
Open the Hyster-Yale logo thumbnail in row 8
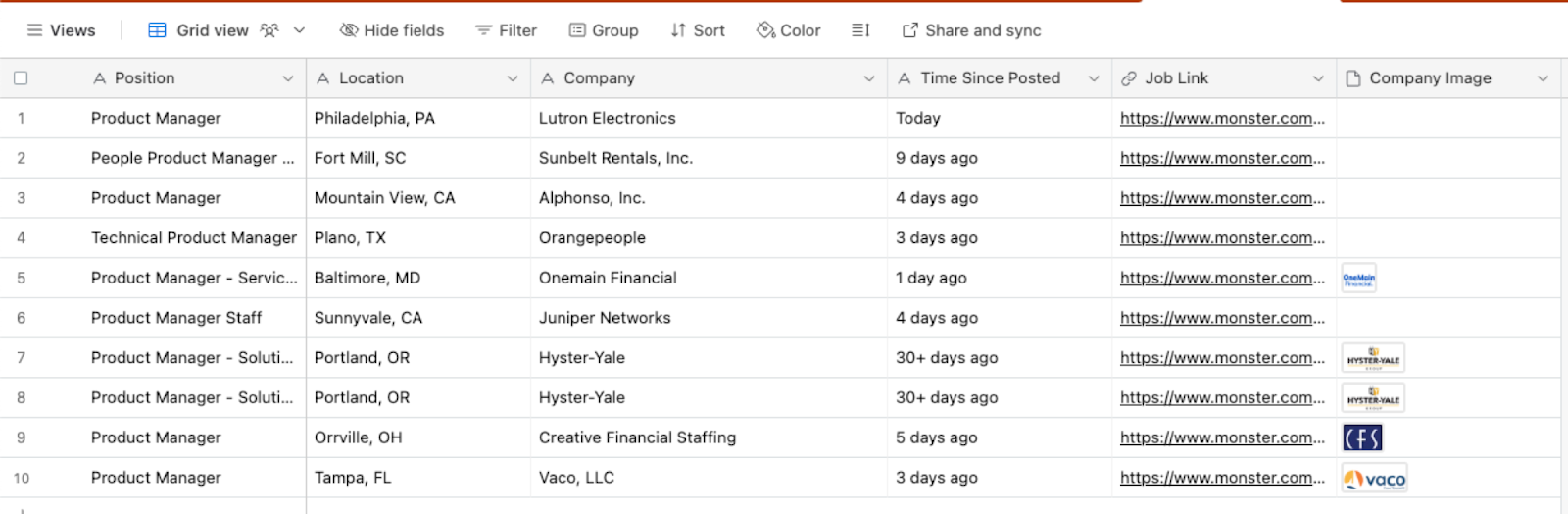tap(1373, 398)
